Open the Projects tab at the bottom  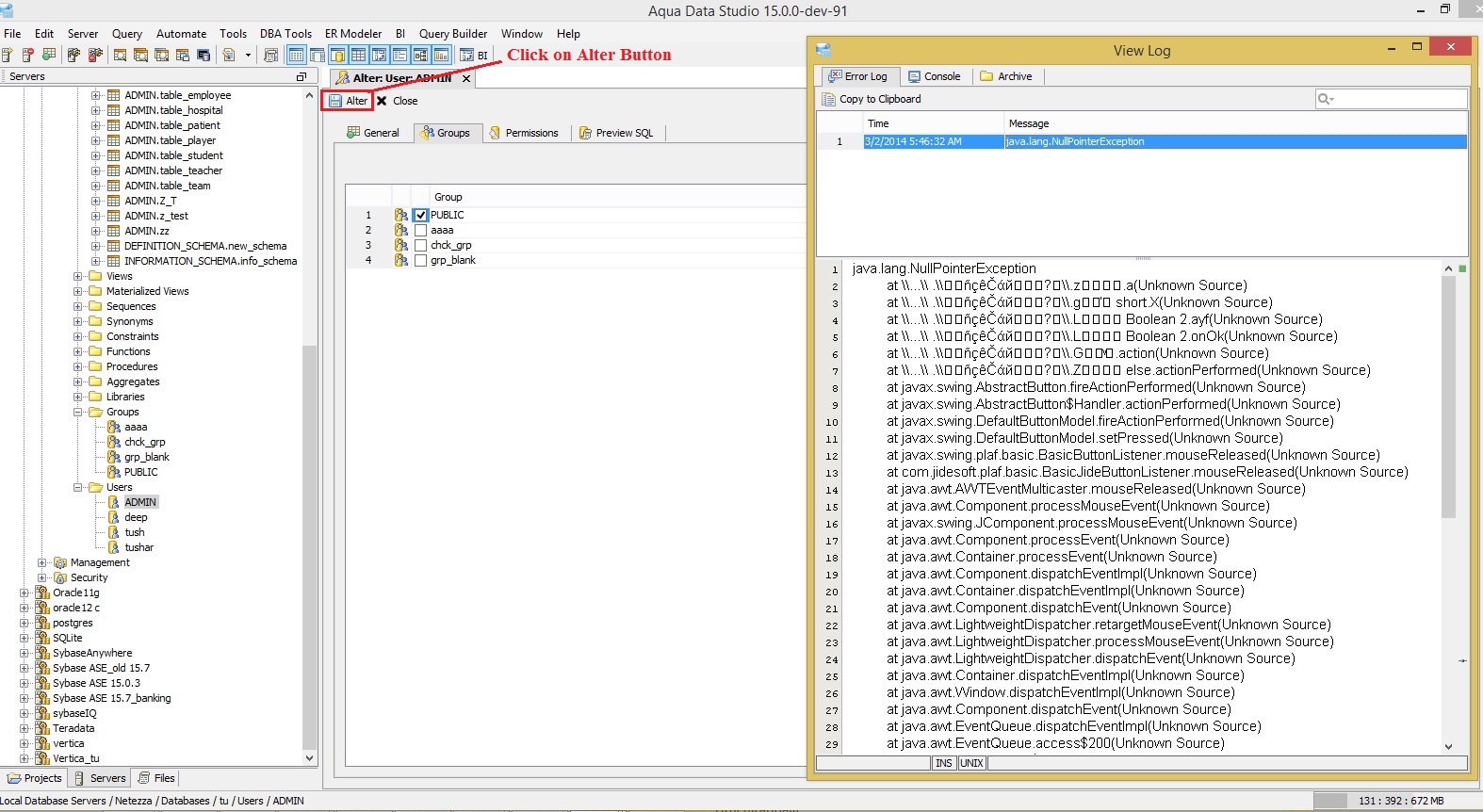pos(35,778)
